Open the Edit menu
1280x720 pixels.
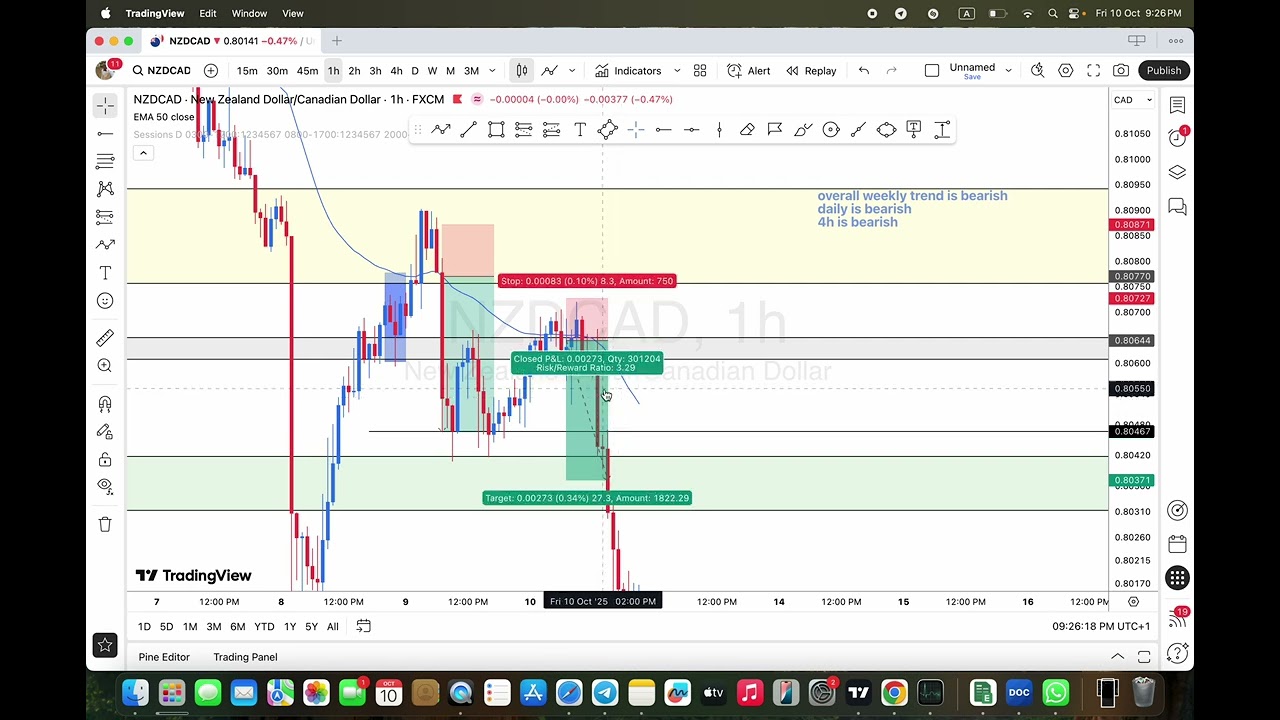click(208, 13)
